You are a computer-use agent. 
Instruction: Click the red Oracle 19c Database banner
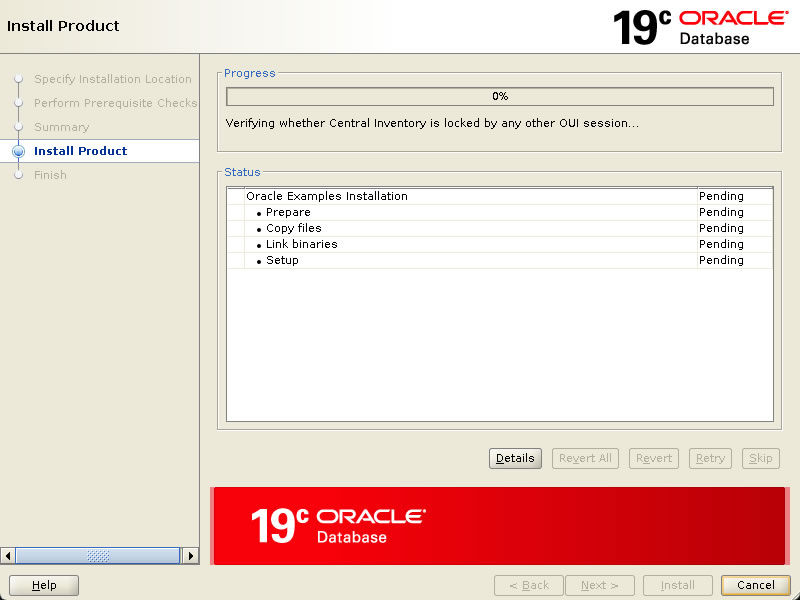tap(499, 526)
